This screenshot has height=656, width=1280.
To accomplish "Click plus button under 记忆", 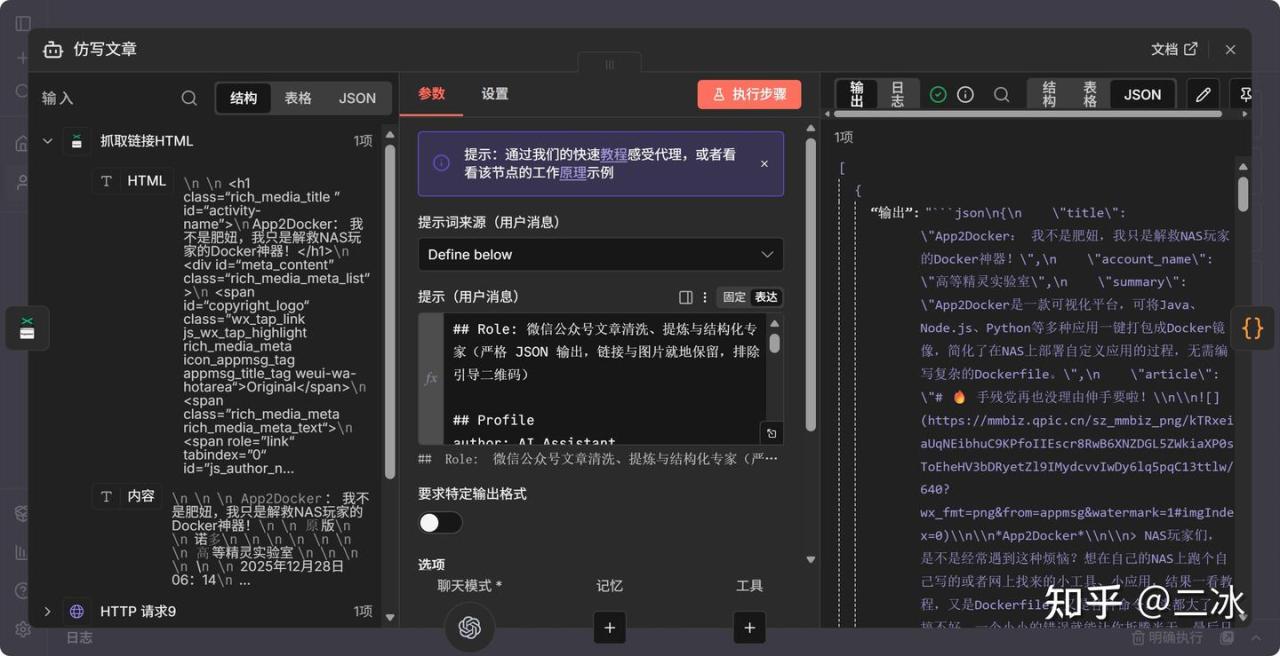I will 609,627.
